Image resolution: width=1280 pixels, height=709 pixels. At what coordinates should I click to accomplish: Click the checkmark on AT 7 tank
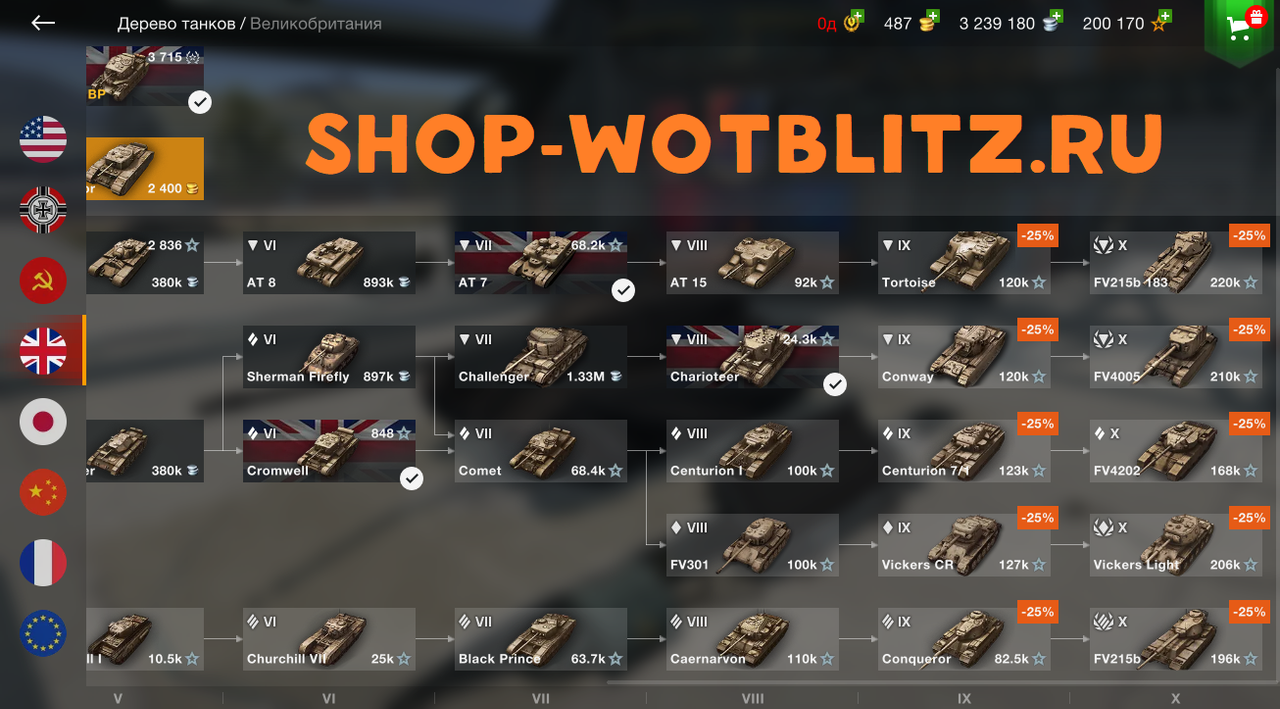pos(623,290)
